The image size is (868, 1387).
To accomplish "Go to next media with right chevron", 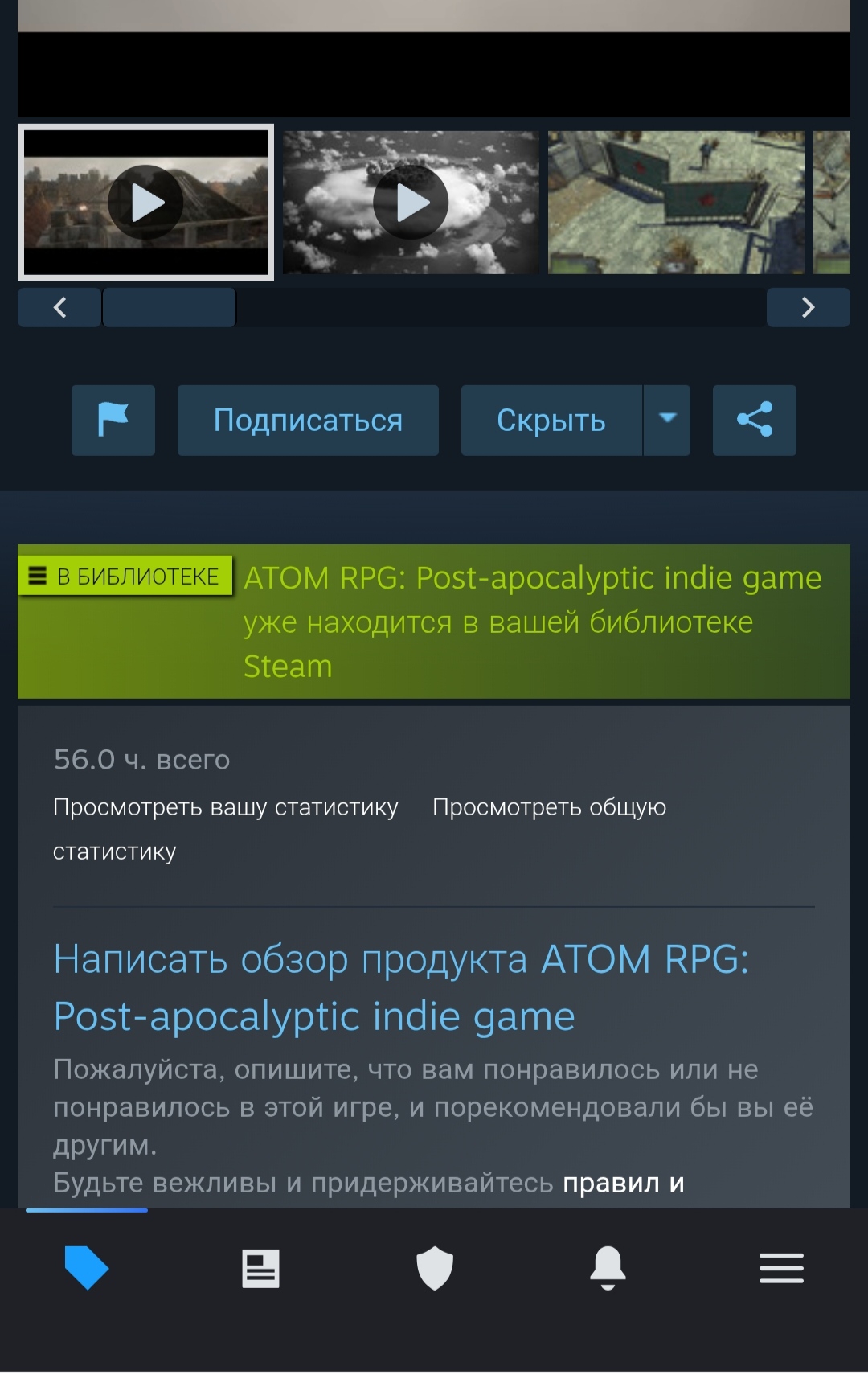I will (x=809, y=307).
